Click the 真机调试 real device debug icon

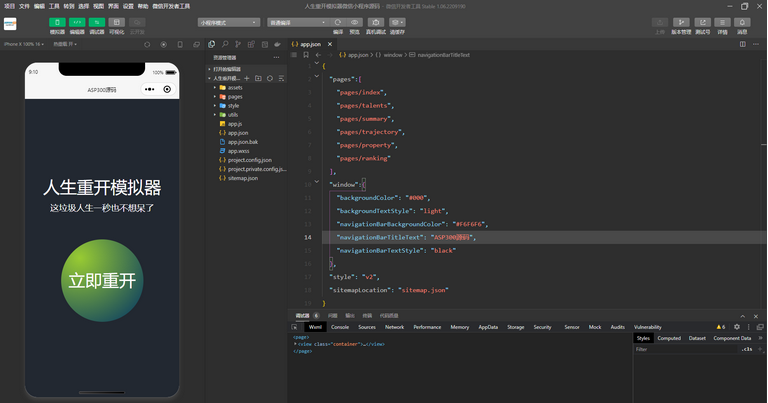[x=375, y=22]
